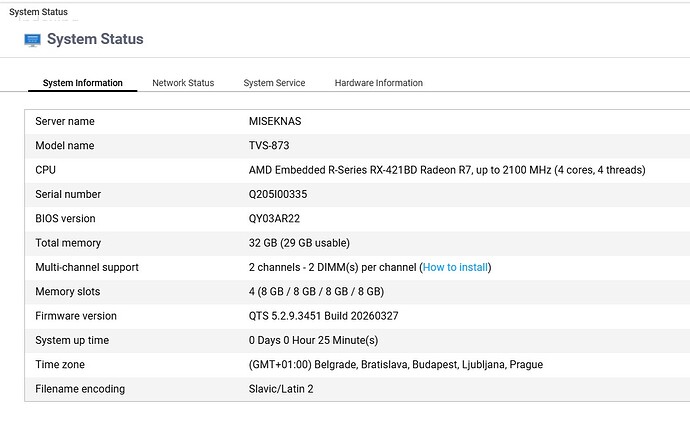Click the small System Status window title
Screen dimensions: 690x431
(38, 12)
